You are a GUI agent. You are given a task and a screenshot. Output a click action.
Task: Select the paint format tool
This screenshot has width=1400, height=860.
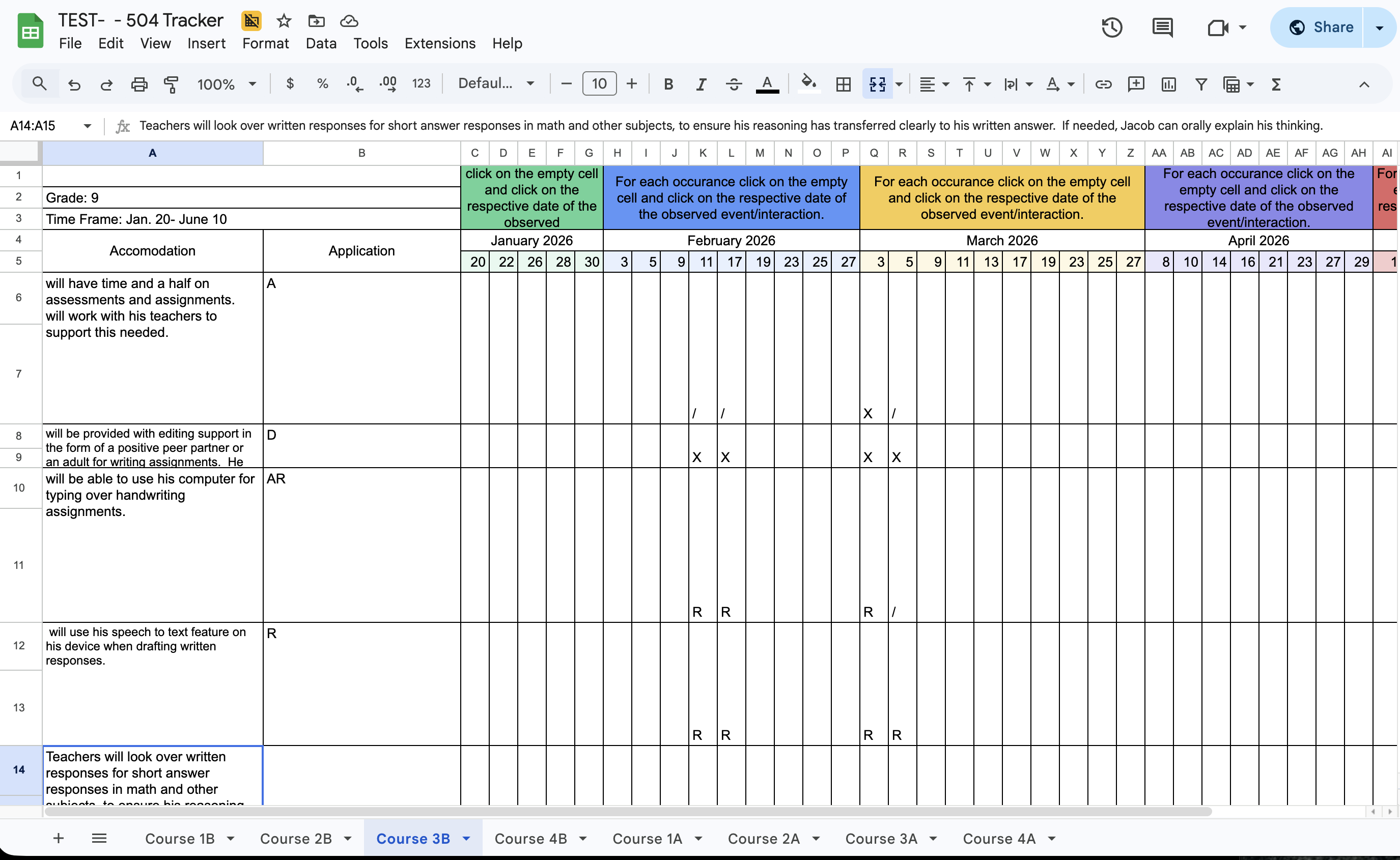point(171,84)
